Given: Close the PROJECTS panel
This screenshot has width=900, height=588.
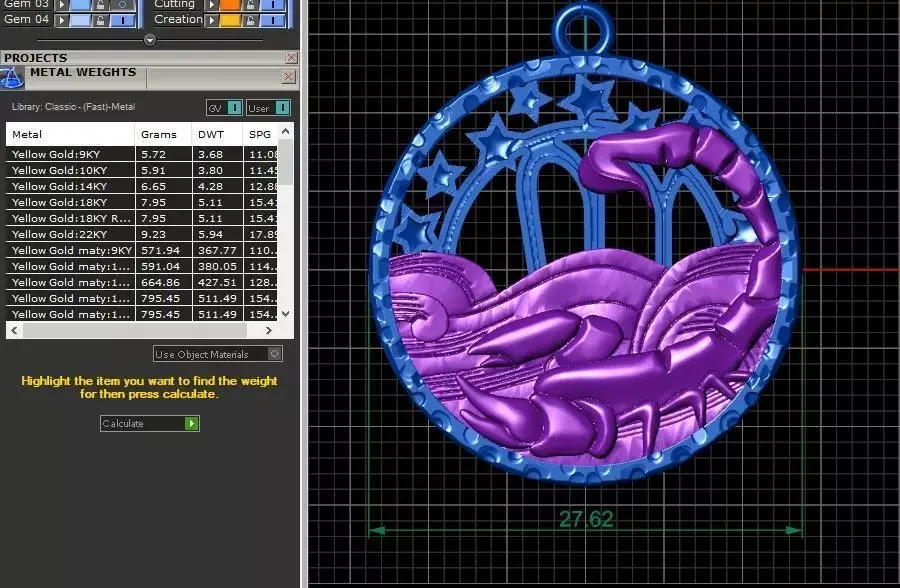Looking at the screenshot, I should [292, 57].
